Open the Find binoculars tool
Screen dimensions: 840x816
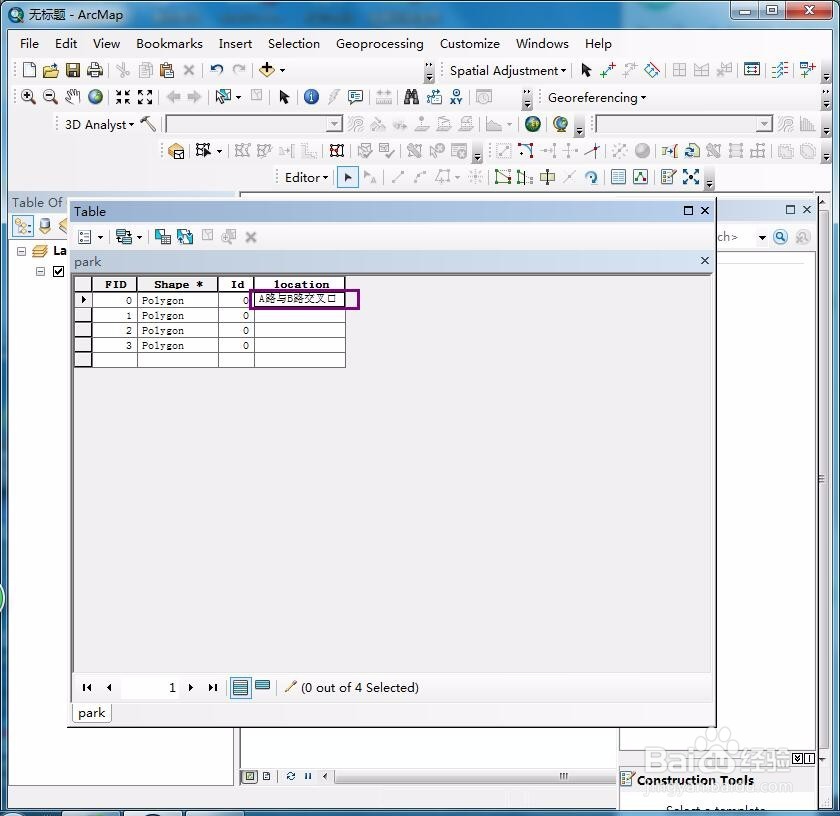pyautogui.click(x=411, y=97)
